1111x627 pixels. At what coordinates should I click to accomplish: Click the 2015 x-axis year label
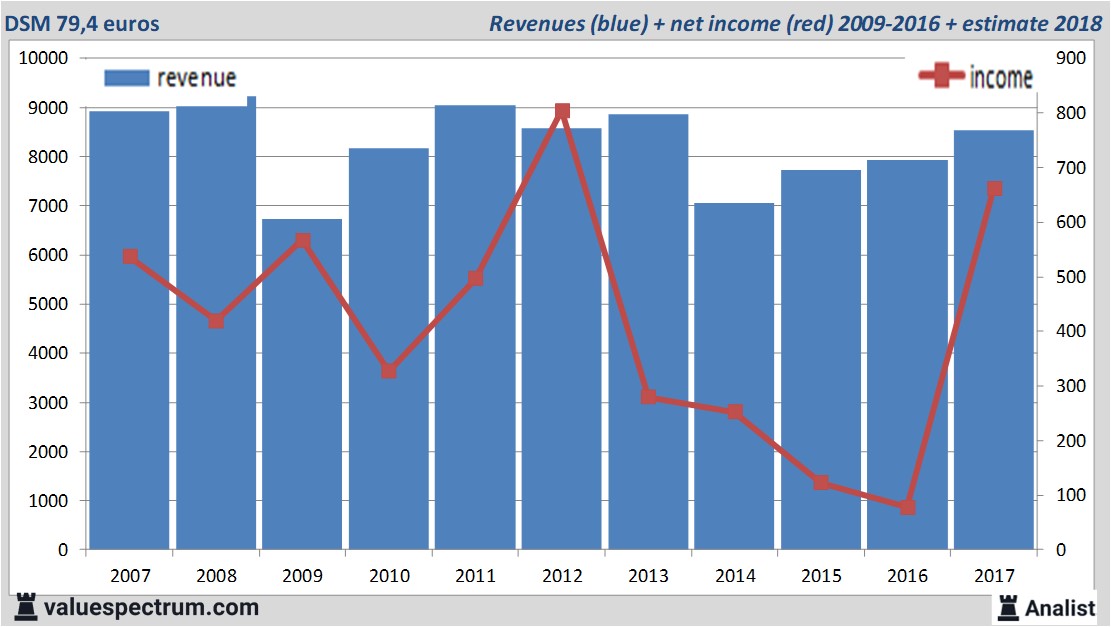pos(821,576)
